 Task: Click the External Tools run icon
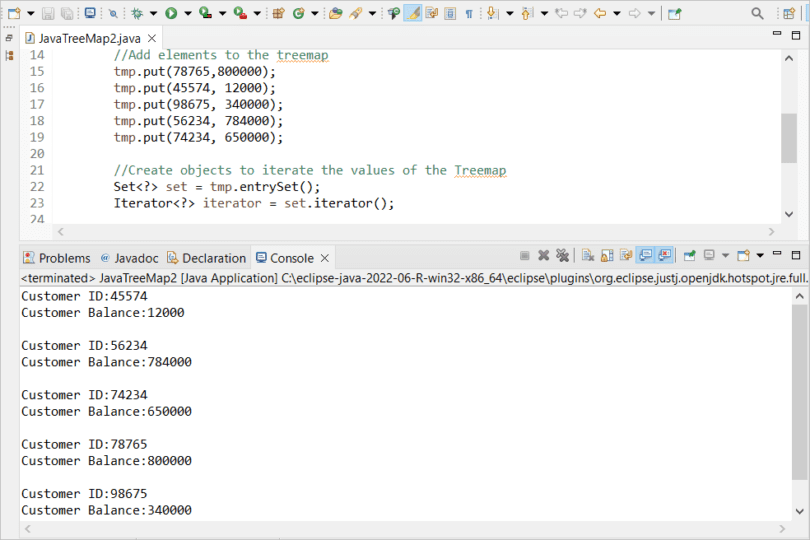click(240, 13)
